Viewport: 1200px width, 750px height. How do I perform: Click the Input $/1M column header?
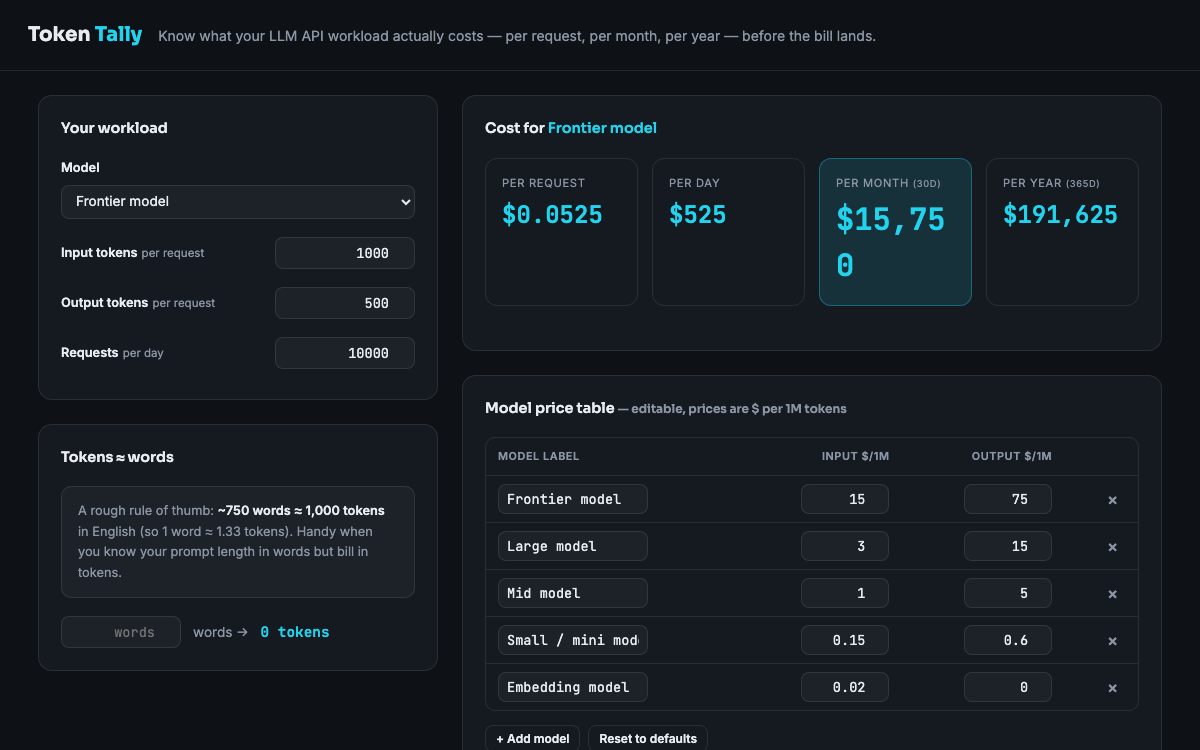(x=855, y=456)
